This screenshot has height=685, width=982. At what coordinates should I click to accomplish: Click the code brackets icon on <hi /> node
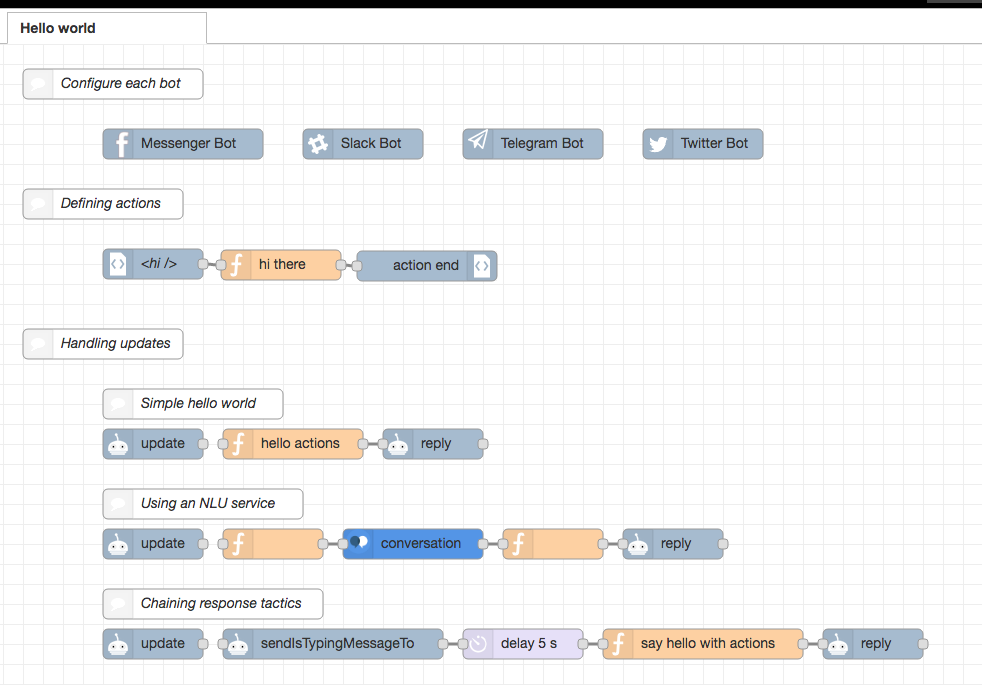(118, 264)
